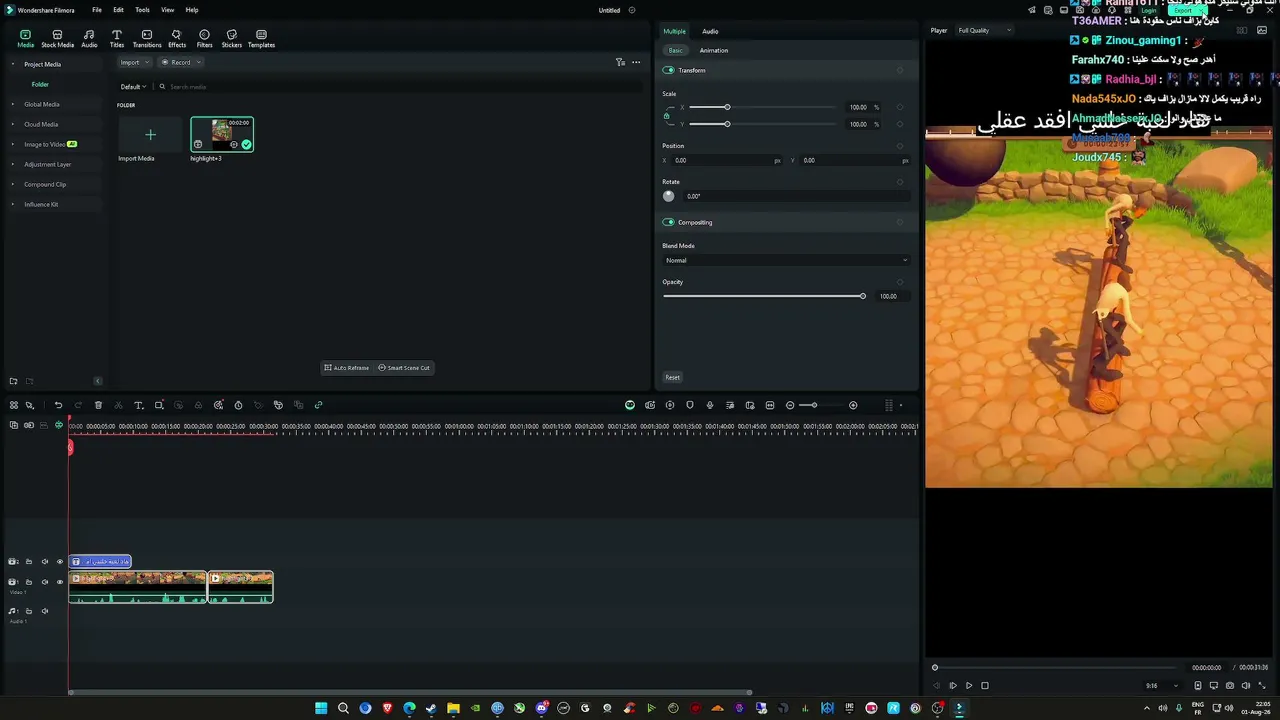Lock the Video 1 track
1280x720 pixels.
click(x=29, y=582)
